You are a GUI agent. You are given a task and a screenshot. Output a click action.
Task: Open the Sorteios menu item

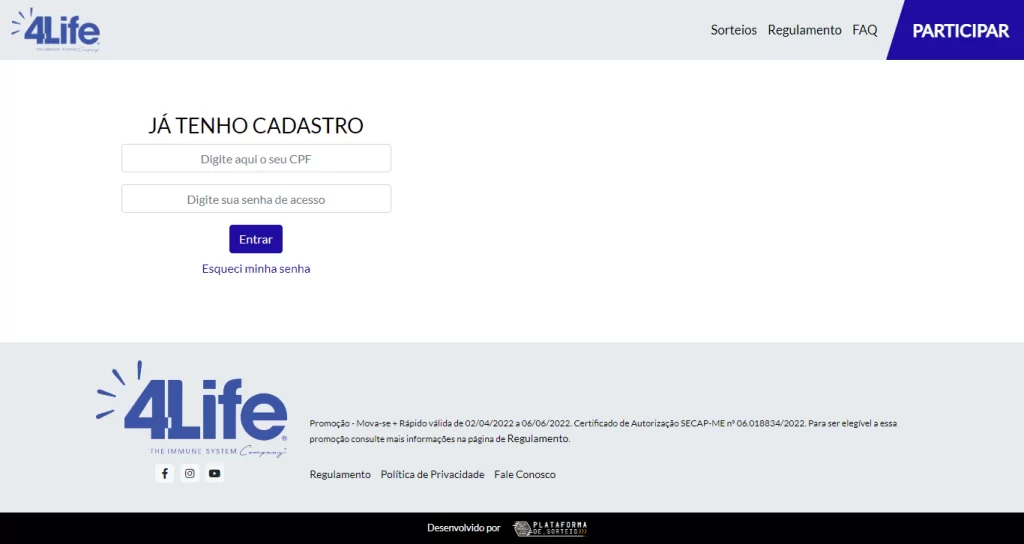(733, 30)
